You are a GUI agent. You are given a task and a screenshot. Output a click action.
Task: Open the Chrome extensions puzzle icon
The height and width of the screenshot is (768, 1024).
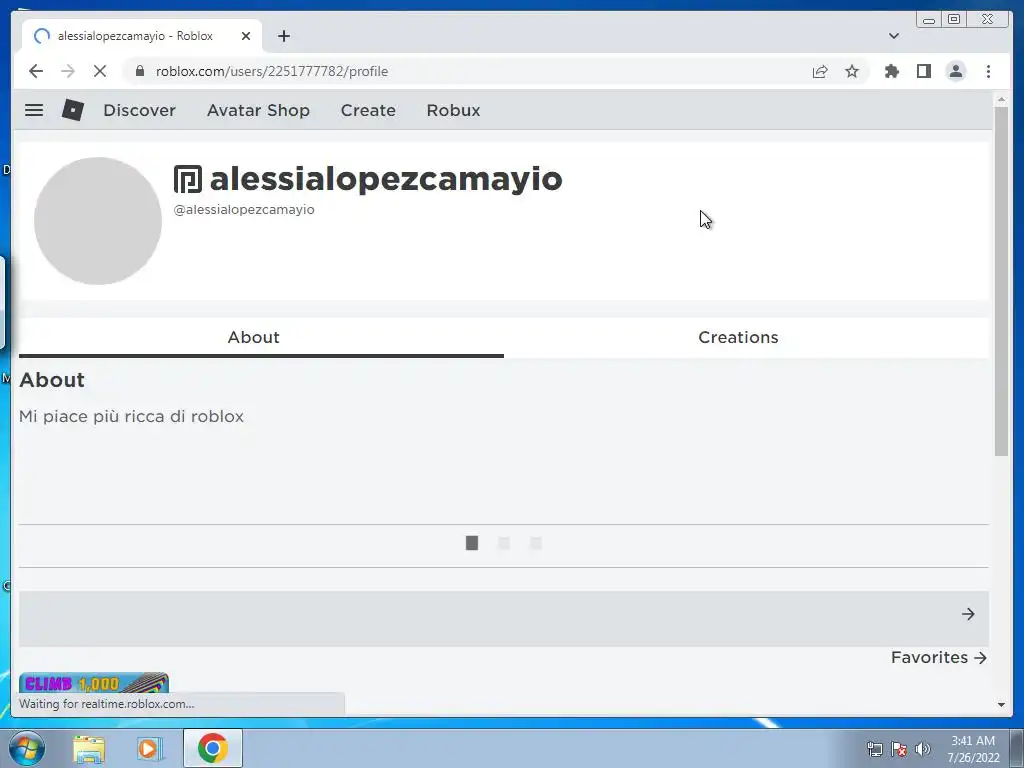coord(891,71)
